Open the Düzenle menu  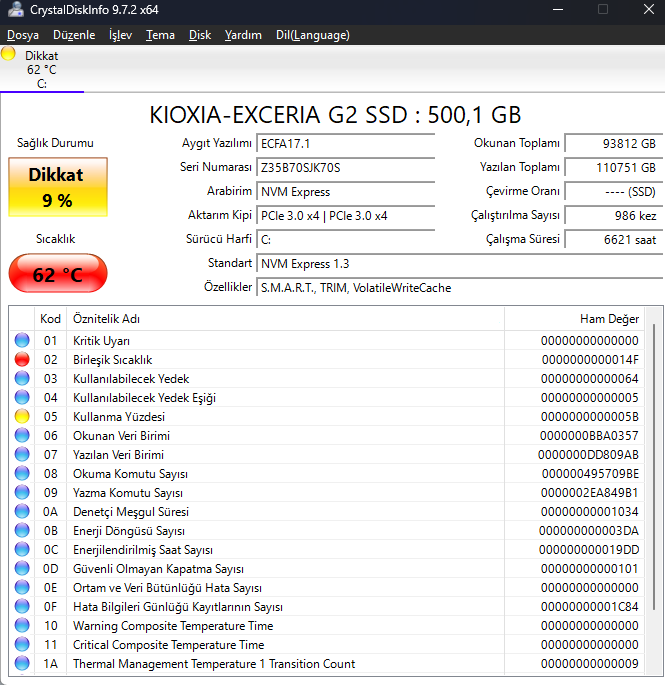click(x=74, y=35)
